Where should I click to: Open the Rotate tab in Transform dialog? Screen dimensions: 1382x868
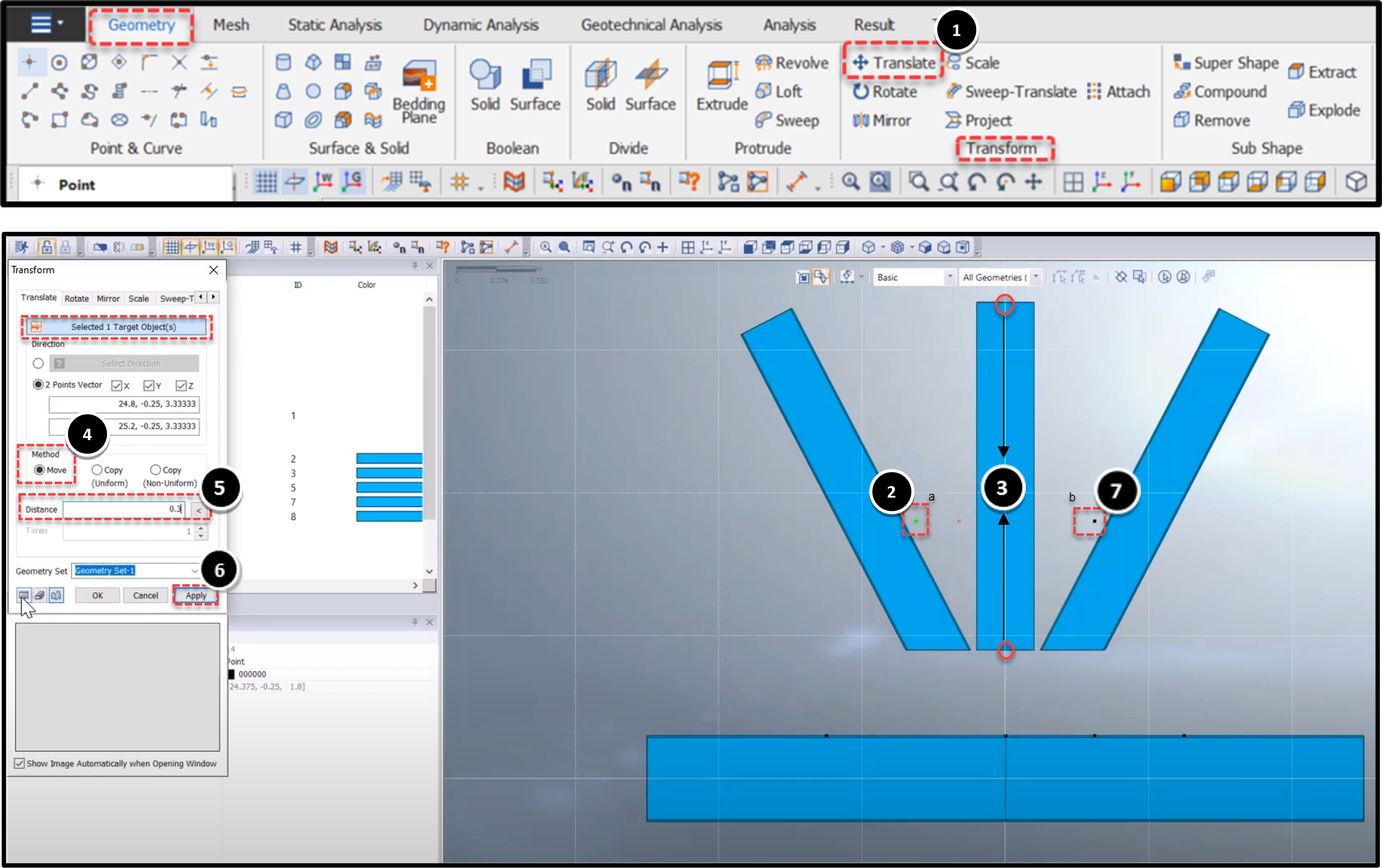76,299
